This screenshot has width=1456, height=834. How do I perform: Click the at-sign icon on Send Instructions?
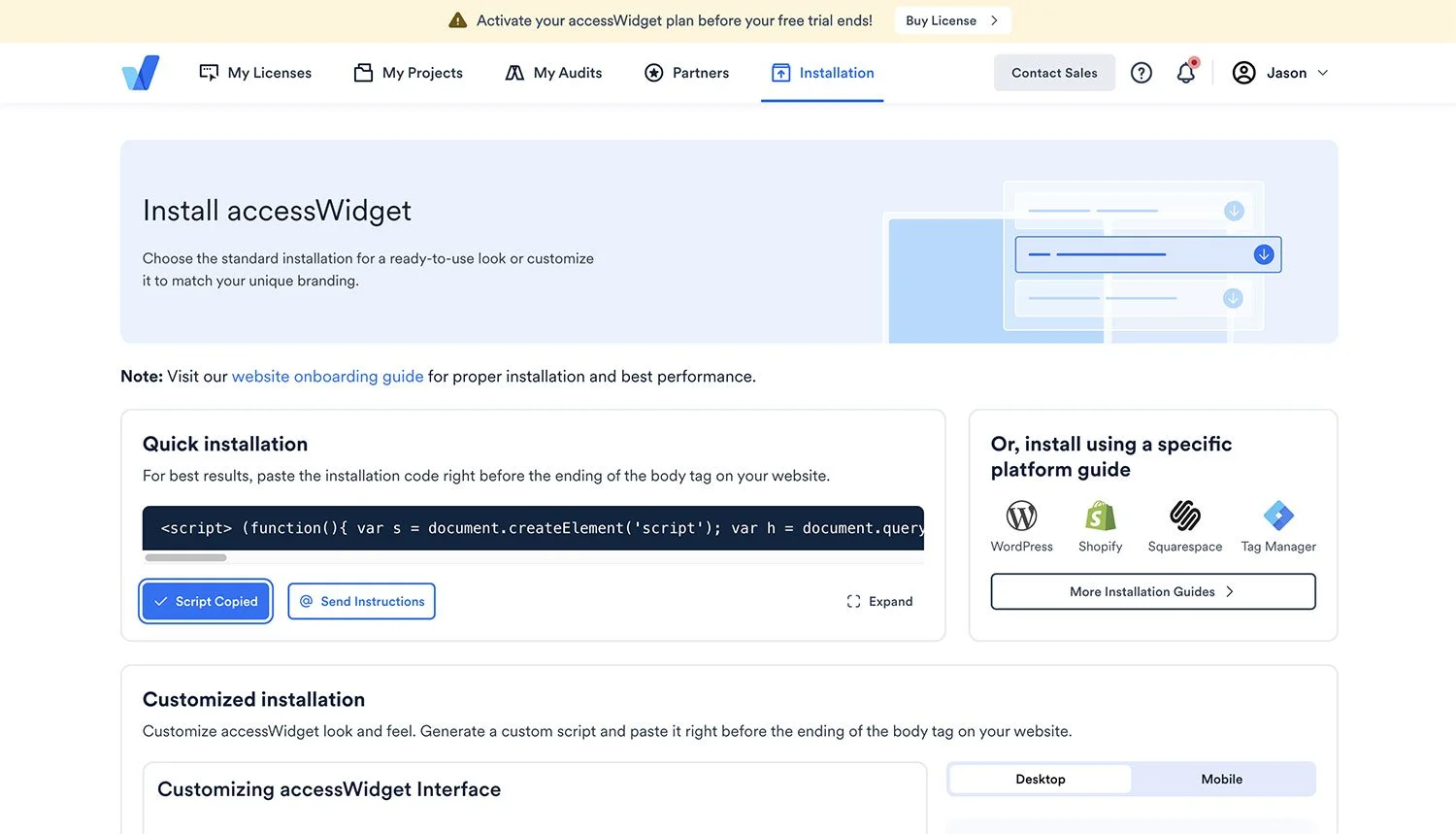click(x=307, y=601)
